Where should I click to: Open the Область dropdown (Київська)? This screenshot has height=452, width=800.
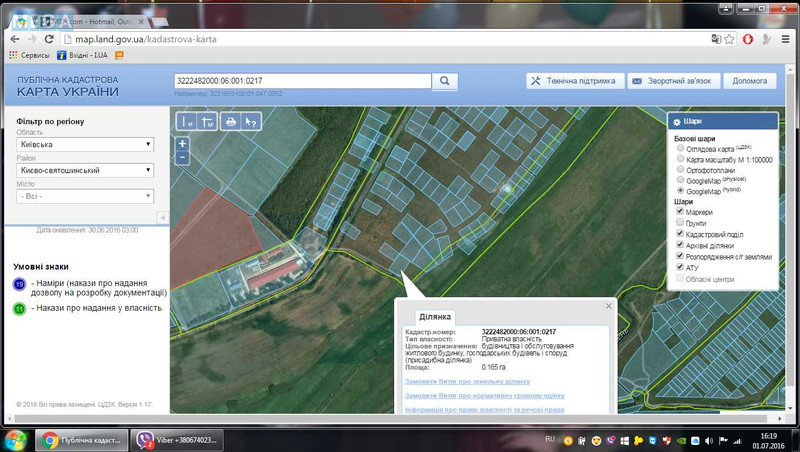tap(85, 144)
